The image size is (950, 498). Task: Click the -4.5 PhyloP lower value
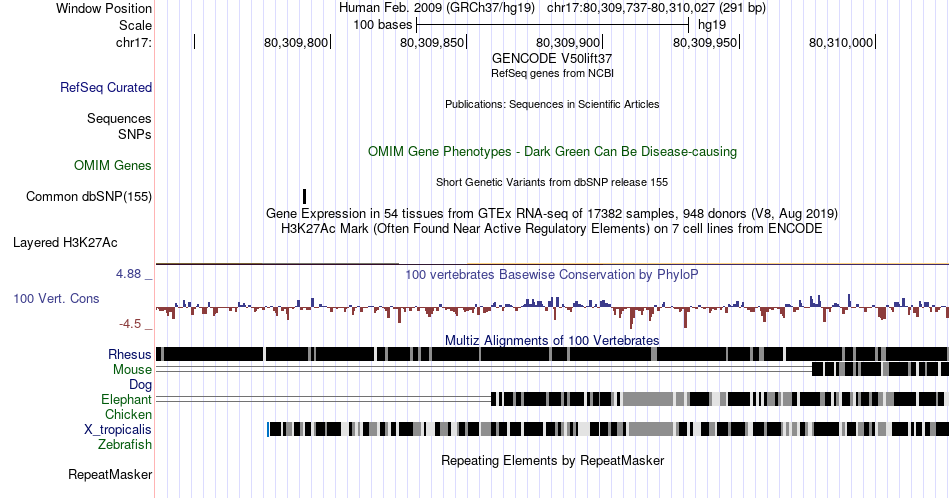[x=130, y=324]
